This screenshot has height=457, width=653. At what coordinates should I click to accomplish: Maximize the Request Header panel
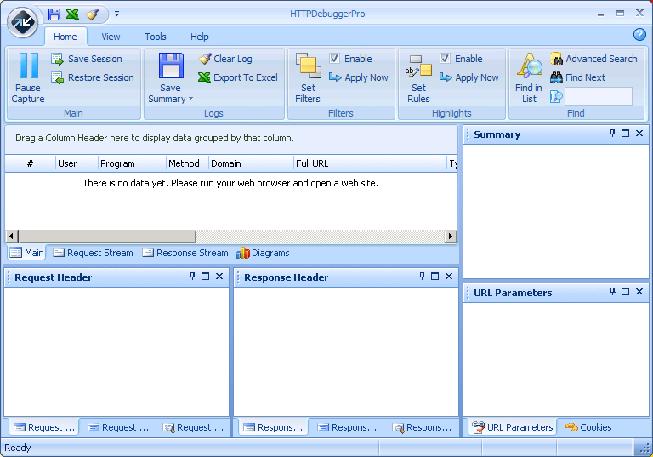pos(206,276)
